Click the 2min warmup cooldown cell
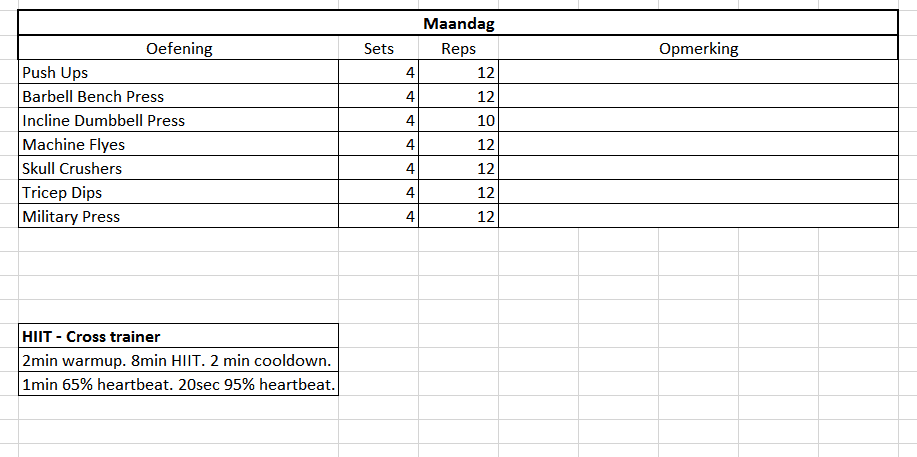This screenshot has width=917, height=457. pos(179,360)
